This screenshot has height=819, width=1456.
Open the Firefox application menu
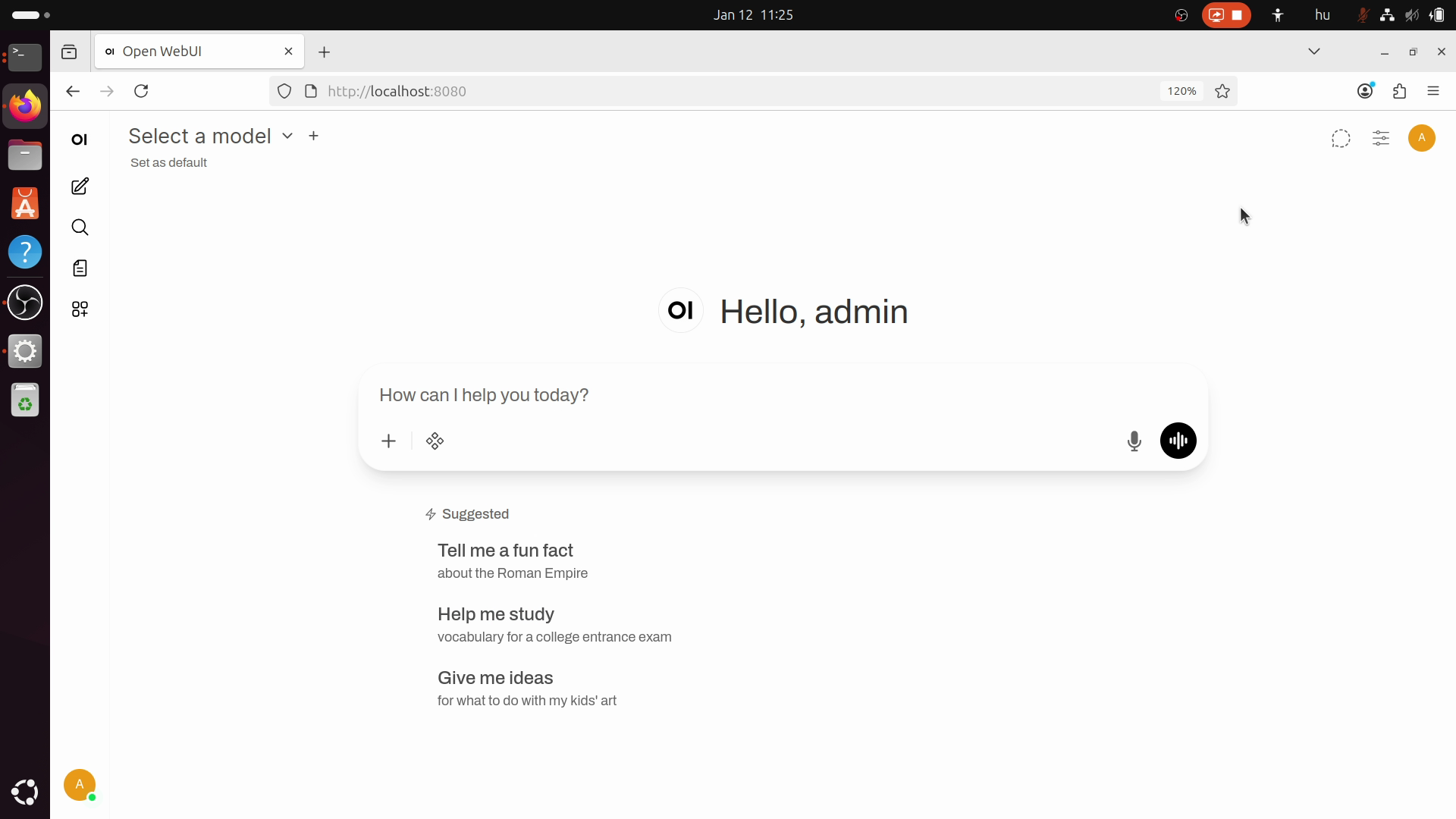click(x=1433, y=91)
